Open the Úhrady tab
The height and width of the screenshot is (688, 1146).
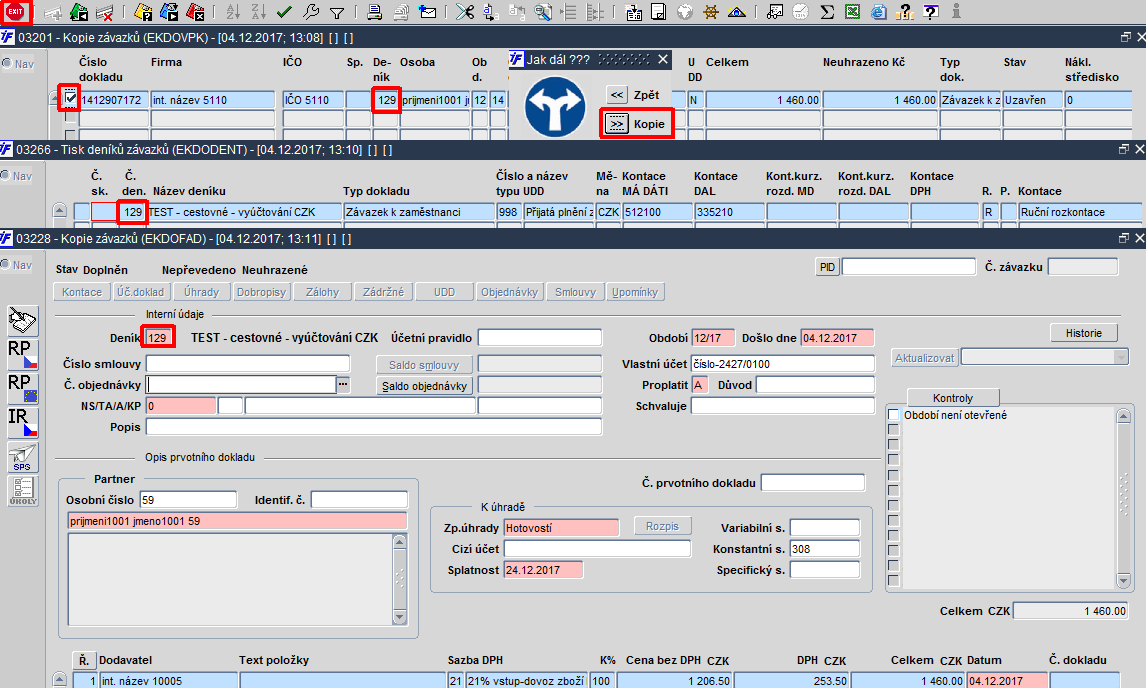pos(201,292)
